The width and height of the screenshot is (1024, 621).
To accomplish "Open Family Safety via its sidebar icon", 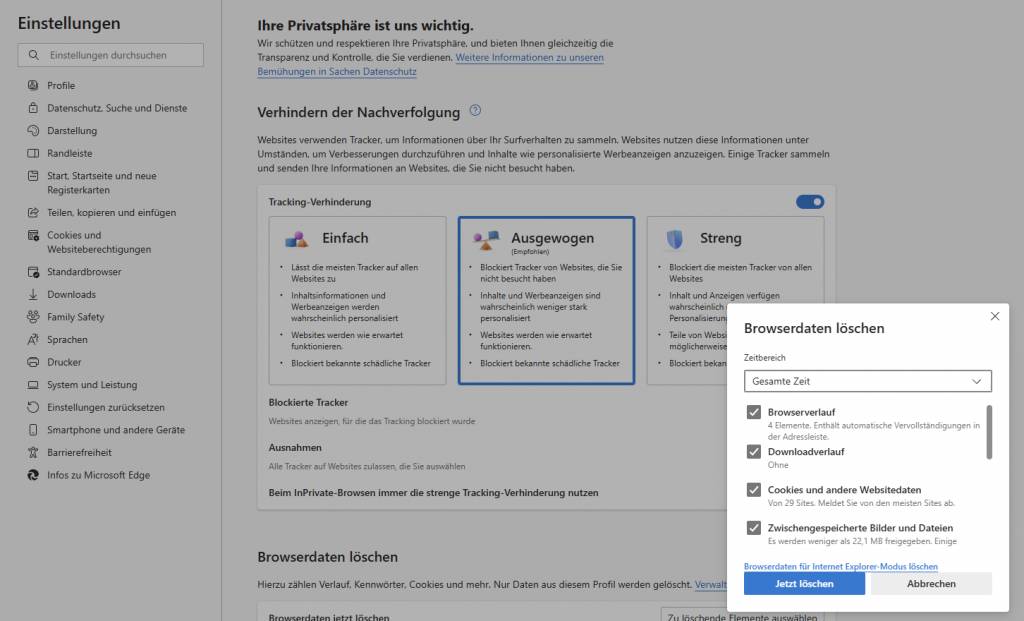I will (32, 317).
